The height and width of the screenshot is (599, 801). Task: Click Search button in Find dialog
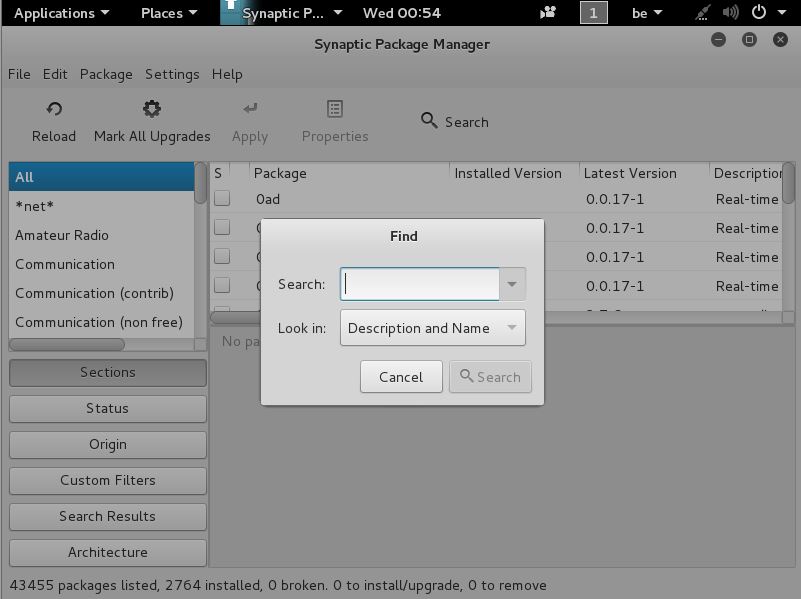[x=490, y=377]
